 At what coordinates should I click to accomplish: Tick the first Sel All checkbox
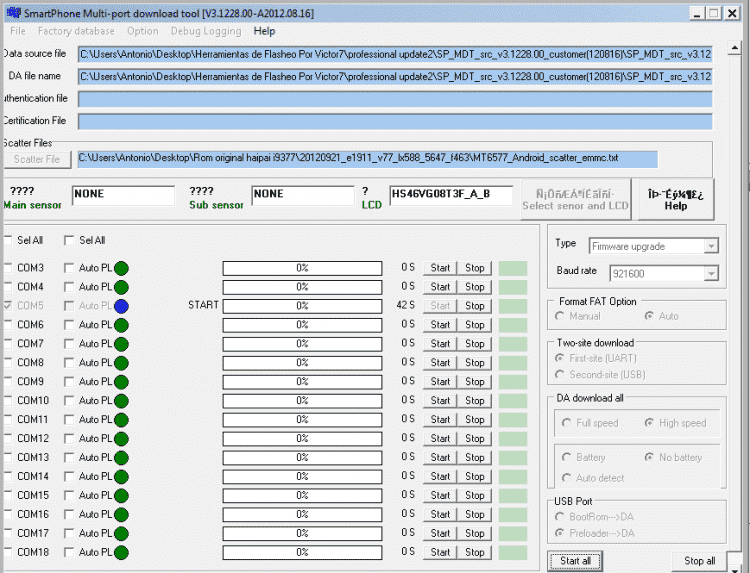[x=8, y=240]
